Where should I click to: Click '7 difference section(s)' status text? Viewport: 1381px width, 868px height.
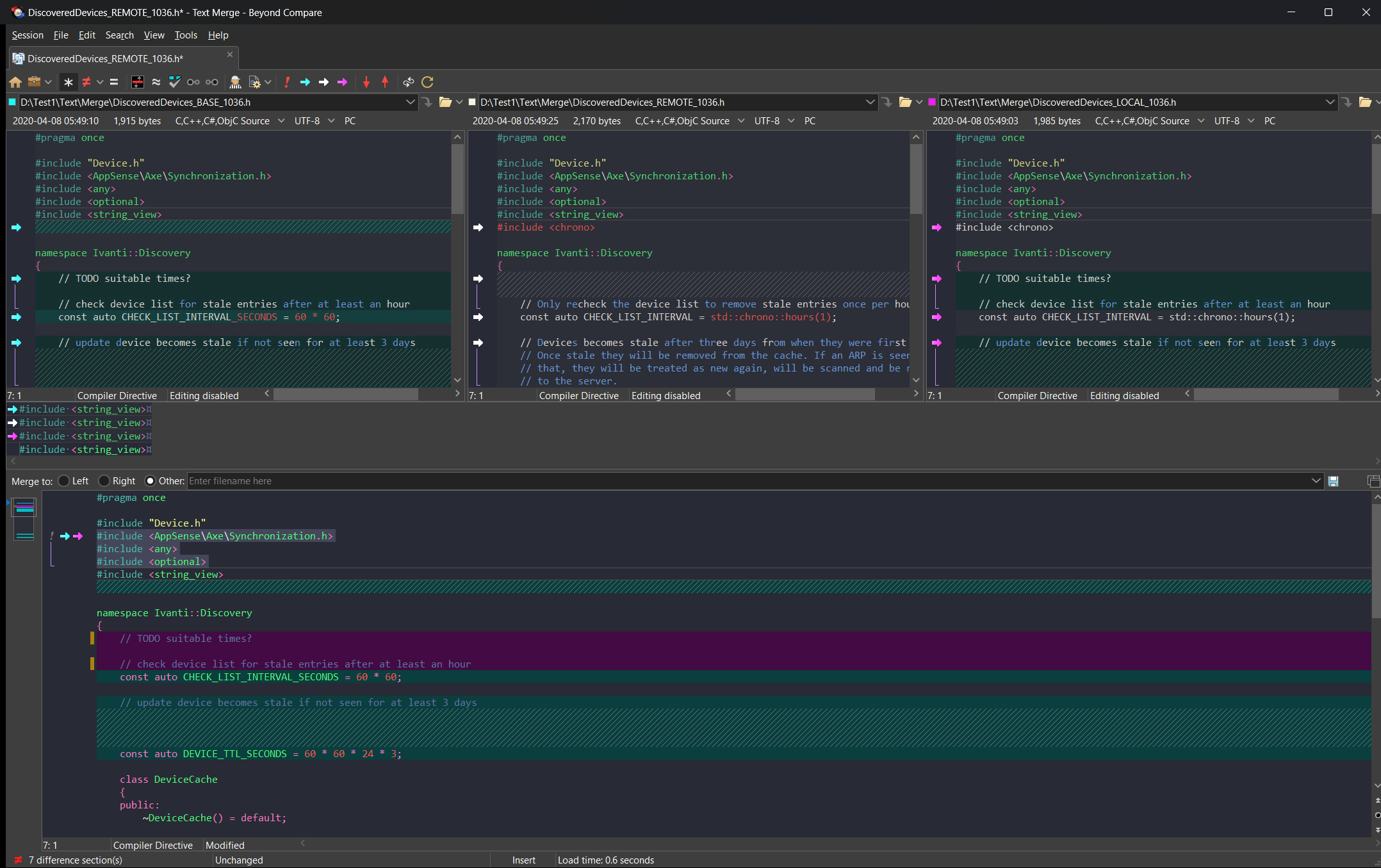coord(76,860)
